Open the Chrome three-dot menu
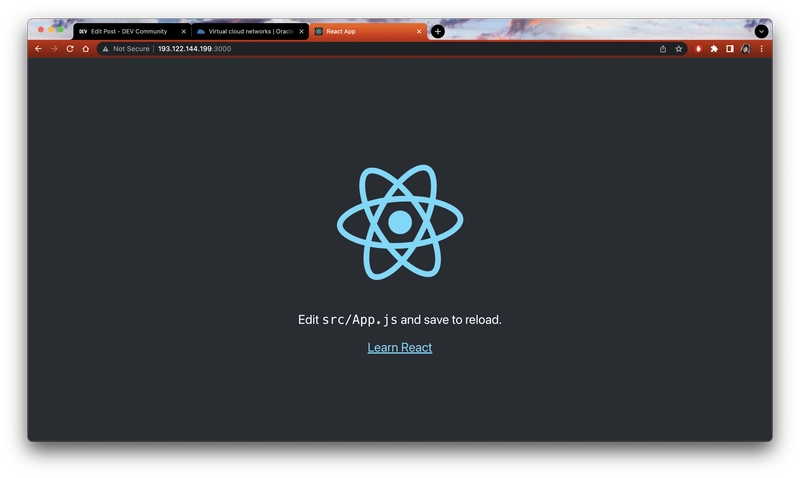Screen dimensions: 800x478 [762, 49]
